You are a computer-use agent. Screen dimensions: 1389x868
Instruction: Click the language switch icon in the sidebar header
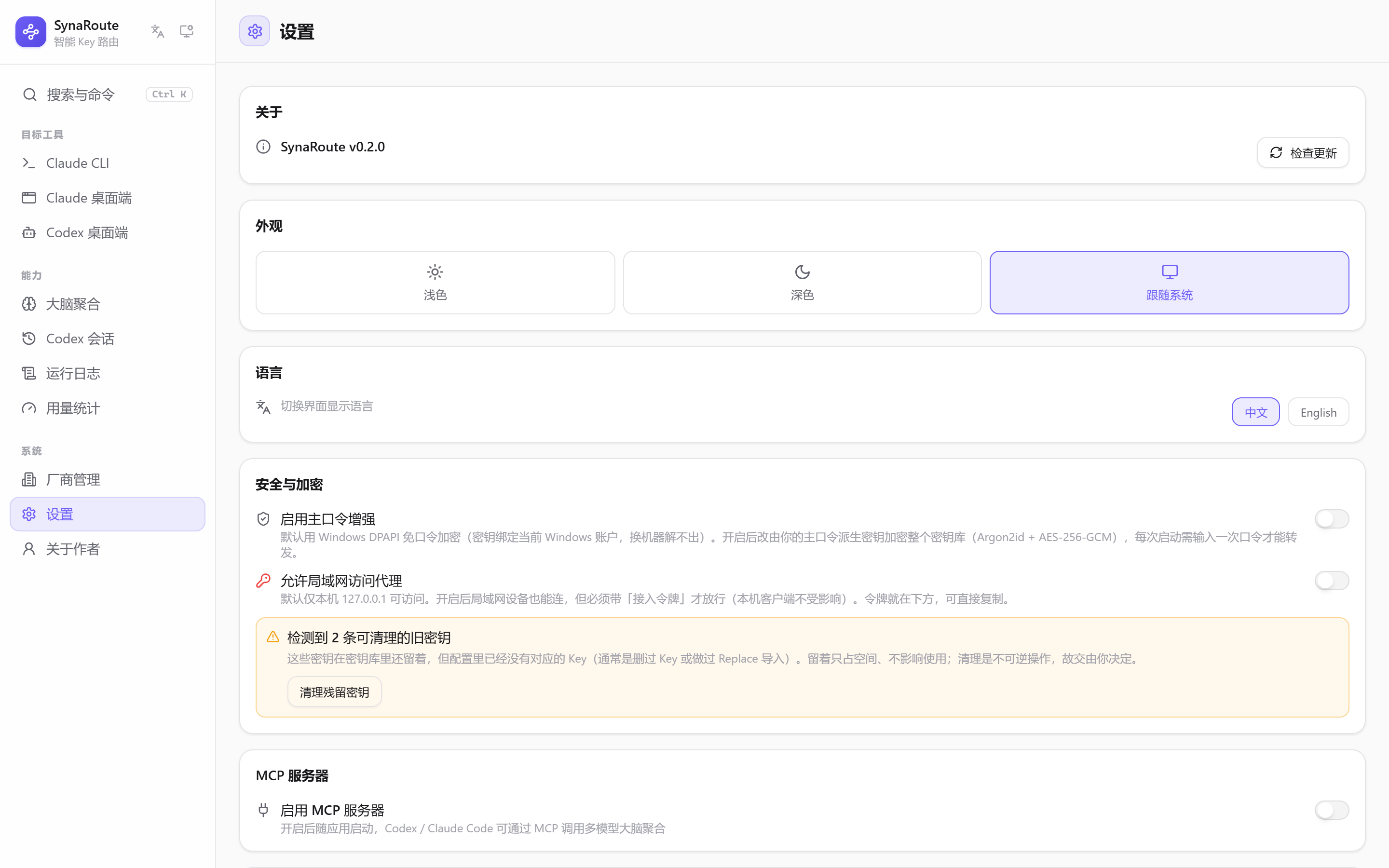pyautogui.click(x=158, y=31)
